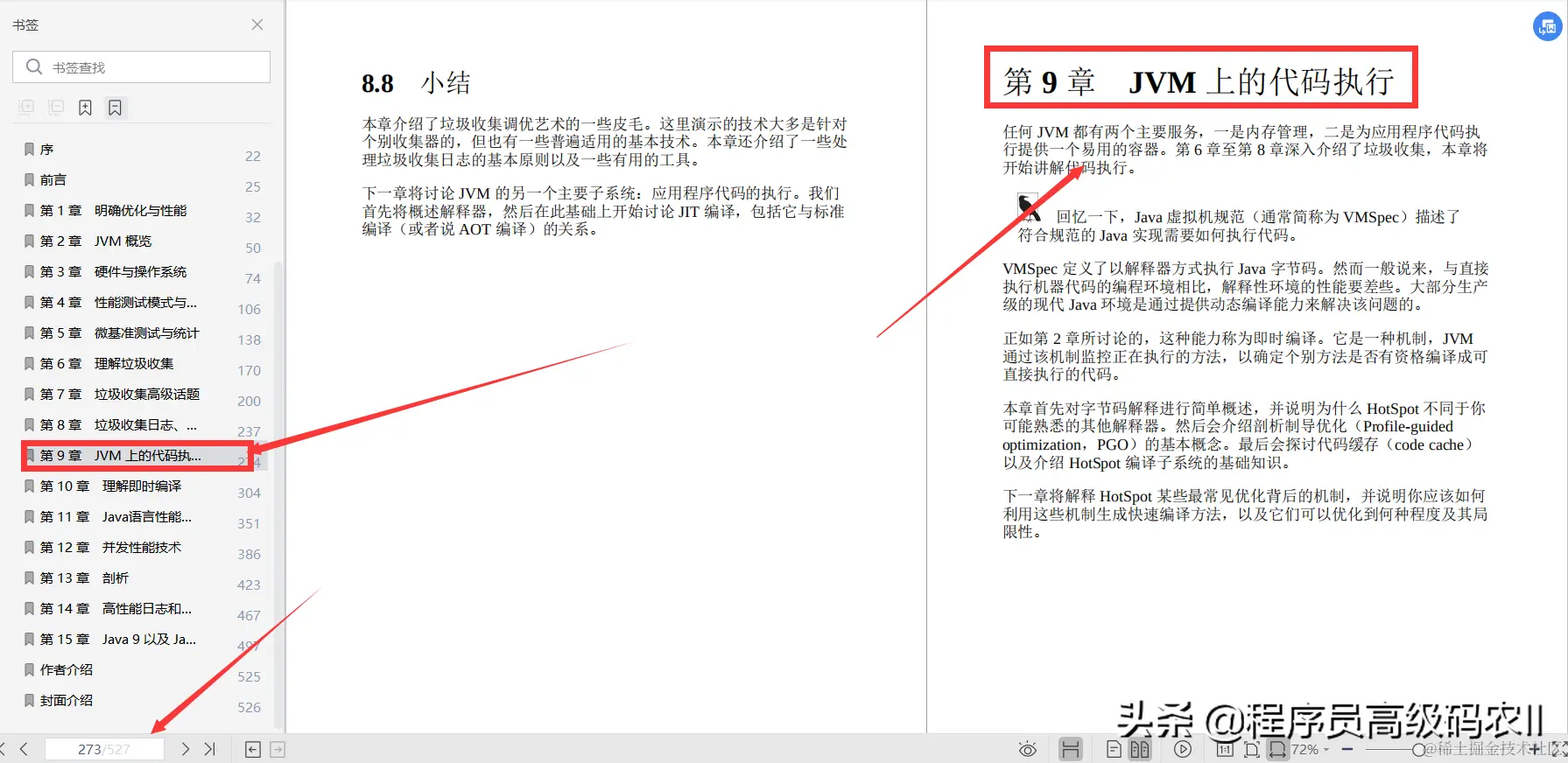This screenshot has width=1568, height=763.
Task: Close the 书签 bookmarks panel
Action: point(257,24)
